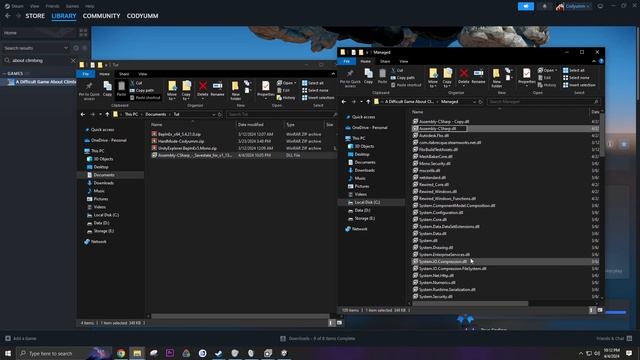Image resolution: width=640 pixels, height=360 pixels.
Task: Go up one folder in Tut window
Action: [107, 114]
